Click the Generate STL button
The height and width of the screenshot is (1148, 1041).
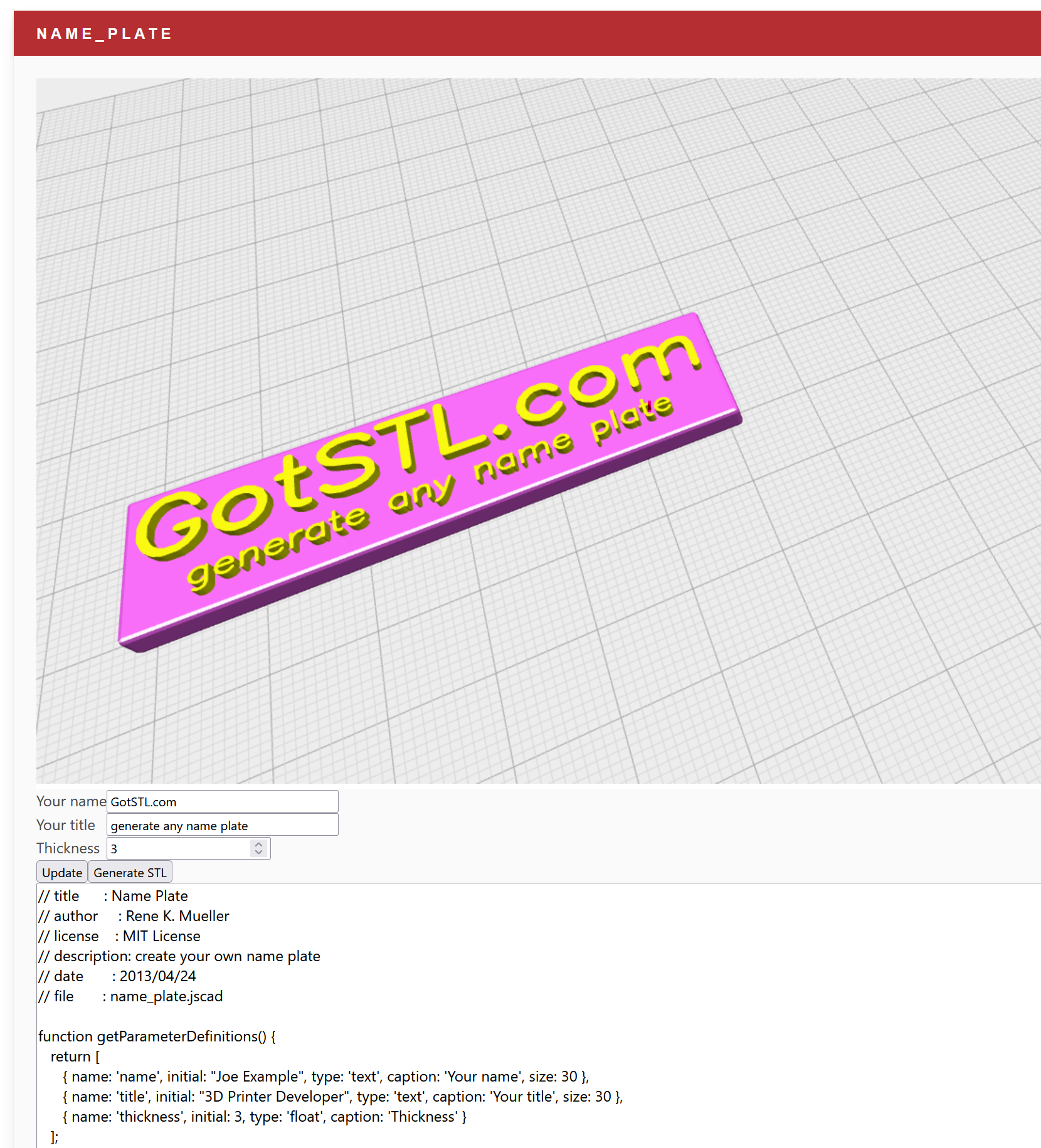[x=130, y=872]
